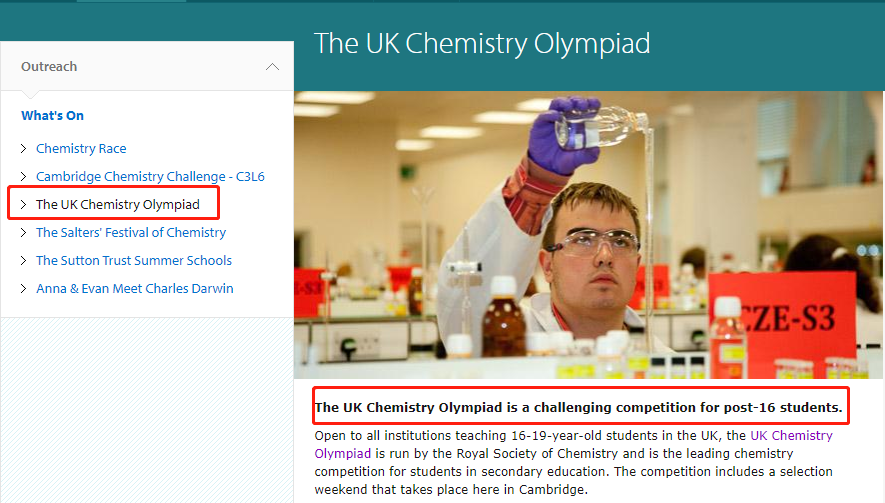The image size is (885, 503).
Task: Follow the purple UK Chemistry Olympiad paragraph link
Action: coord(790,436)
